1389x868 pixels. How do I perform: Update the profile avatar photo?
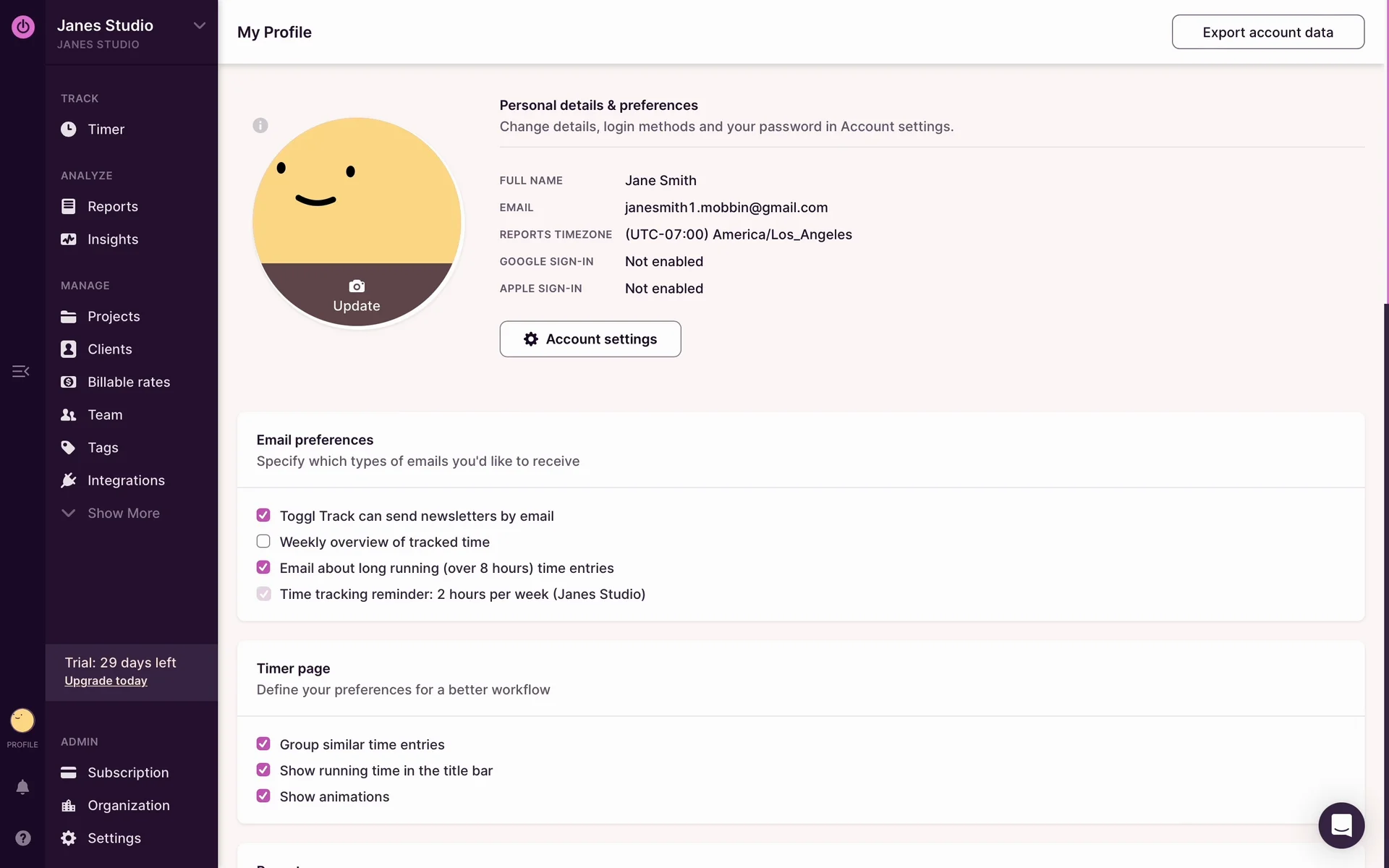[x=357, y=296]
